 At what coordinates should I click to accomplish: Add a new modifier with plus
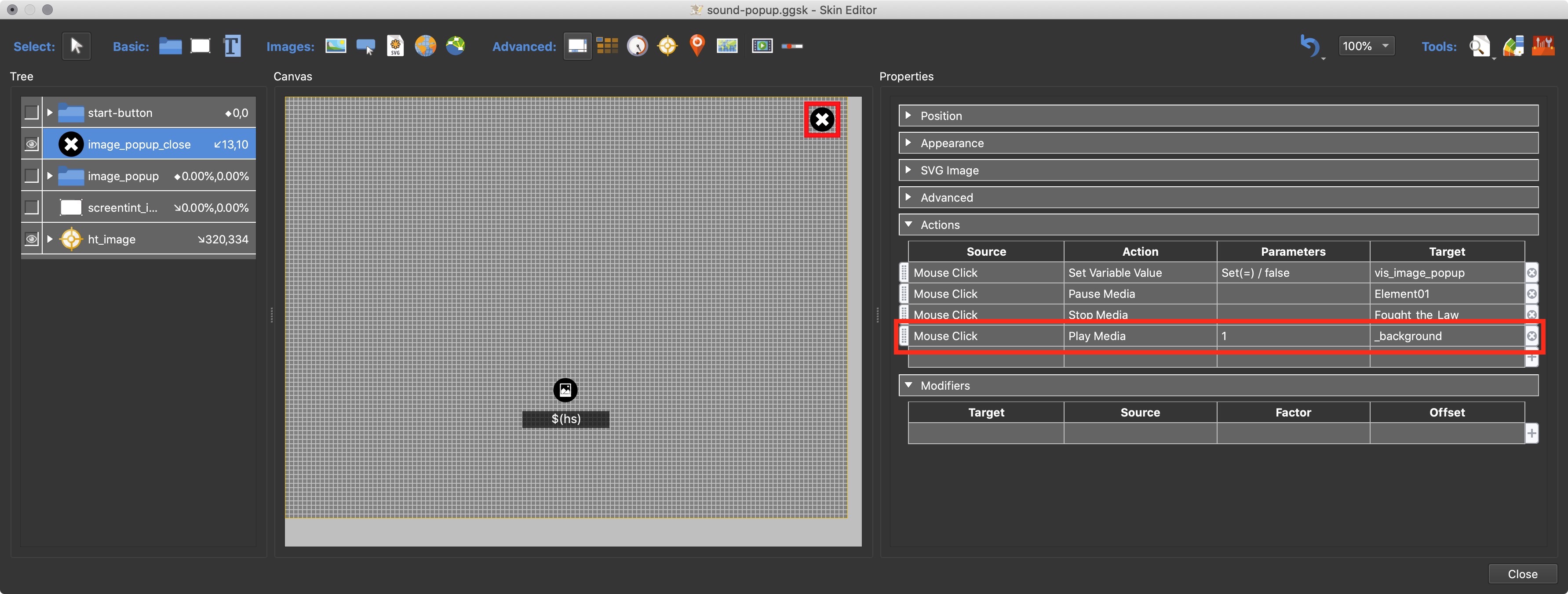pyautogui.click(x=1532, y=434)
